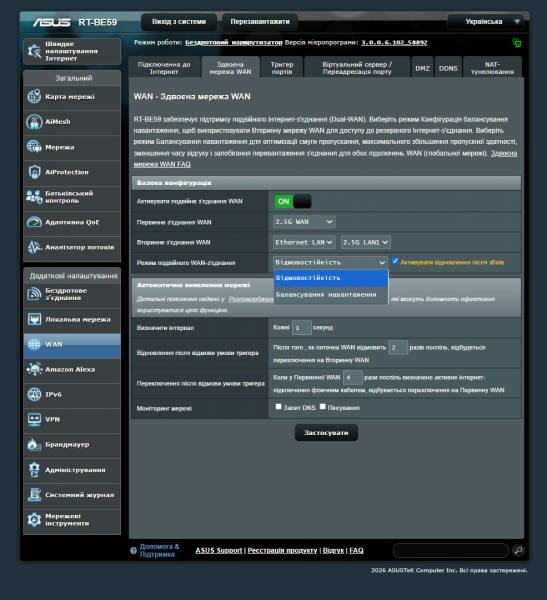Click Вихід з системи button

(x=179, y=22)
